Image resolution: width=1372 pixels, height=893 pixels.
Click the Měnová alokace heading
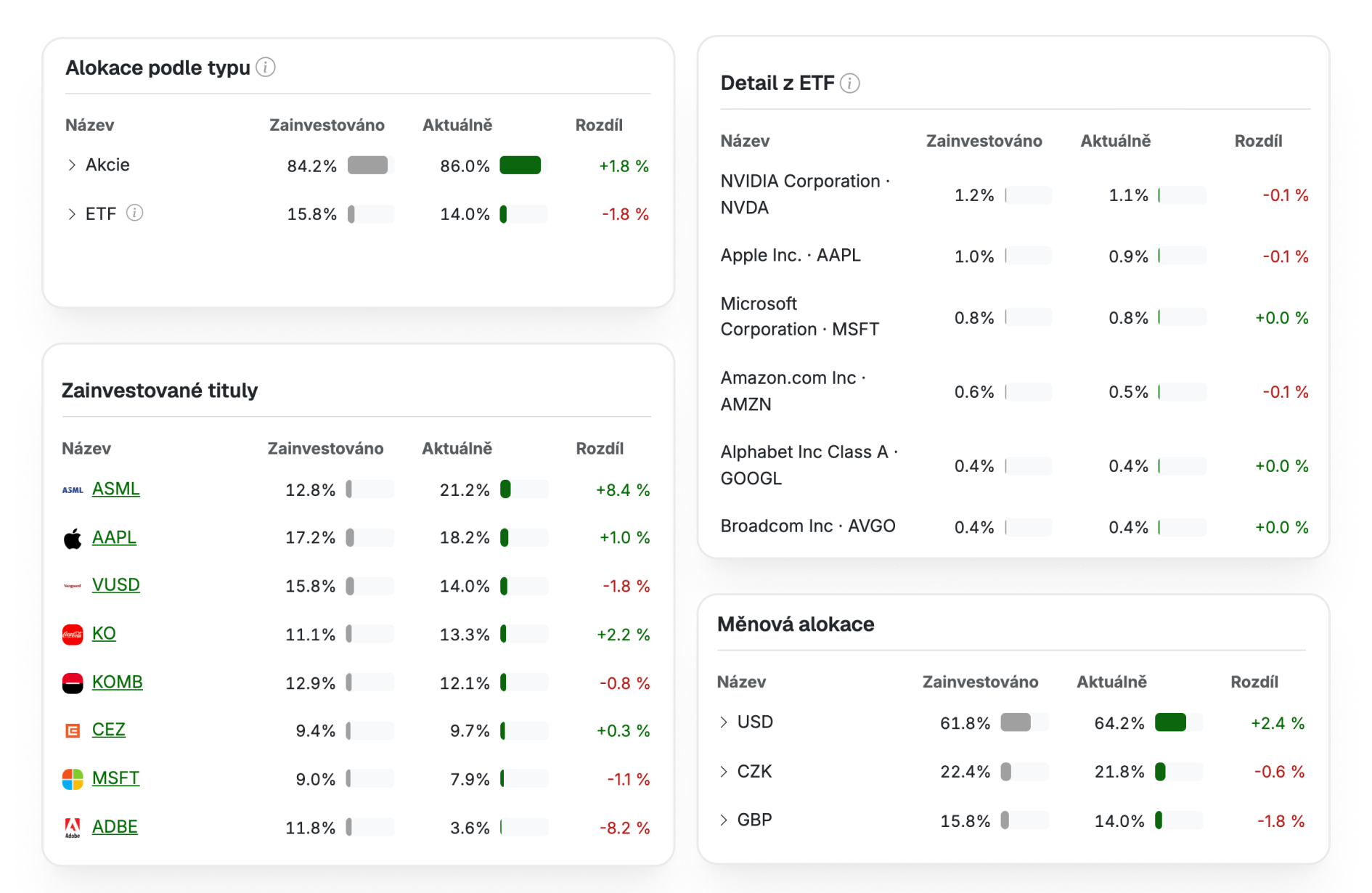pos(796,624)
